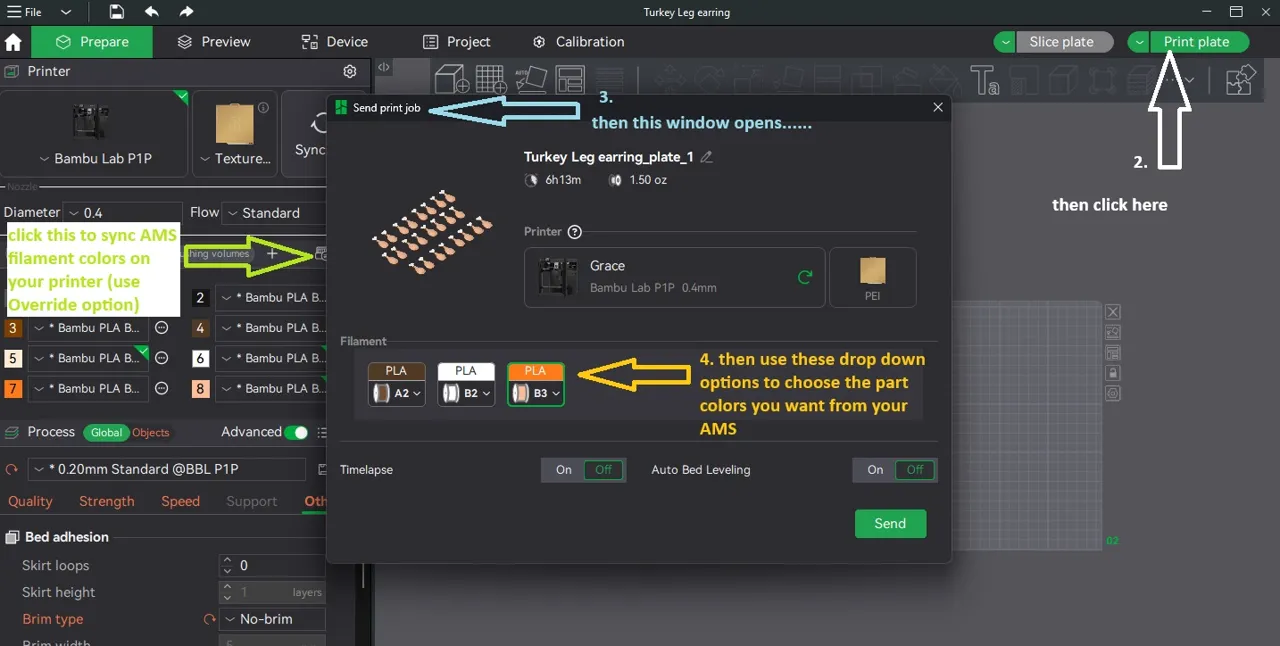Screen dimensions: 1280x646
Task: Open the Flow Standard dropdown
Action: (x=274, y=213)
